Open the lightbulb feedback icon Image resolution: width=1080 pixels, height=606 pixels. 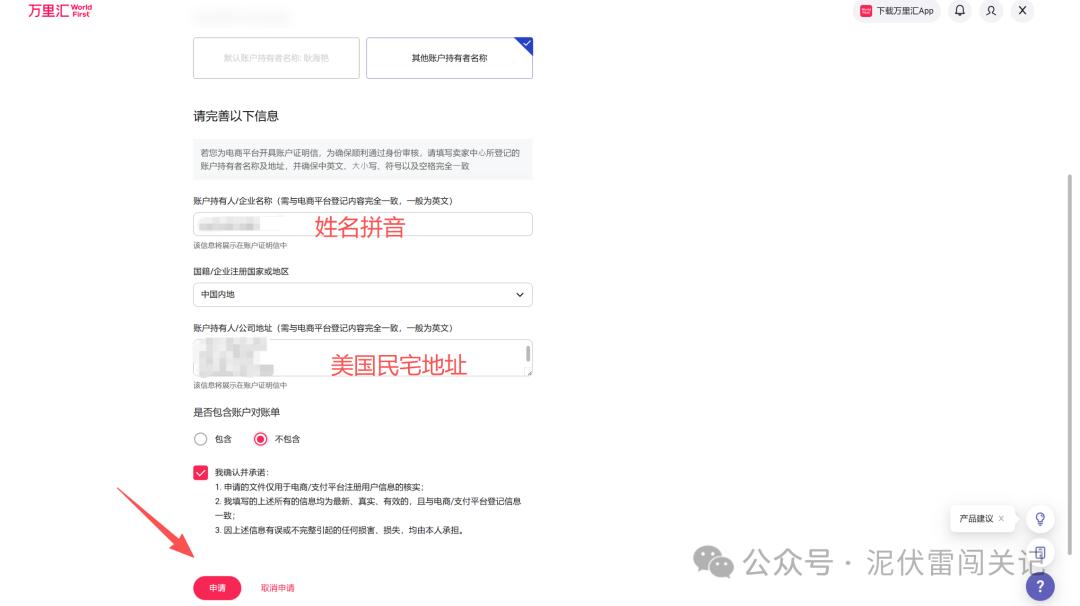[x=1039, y=518]
